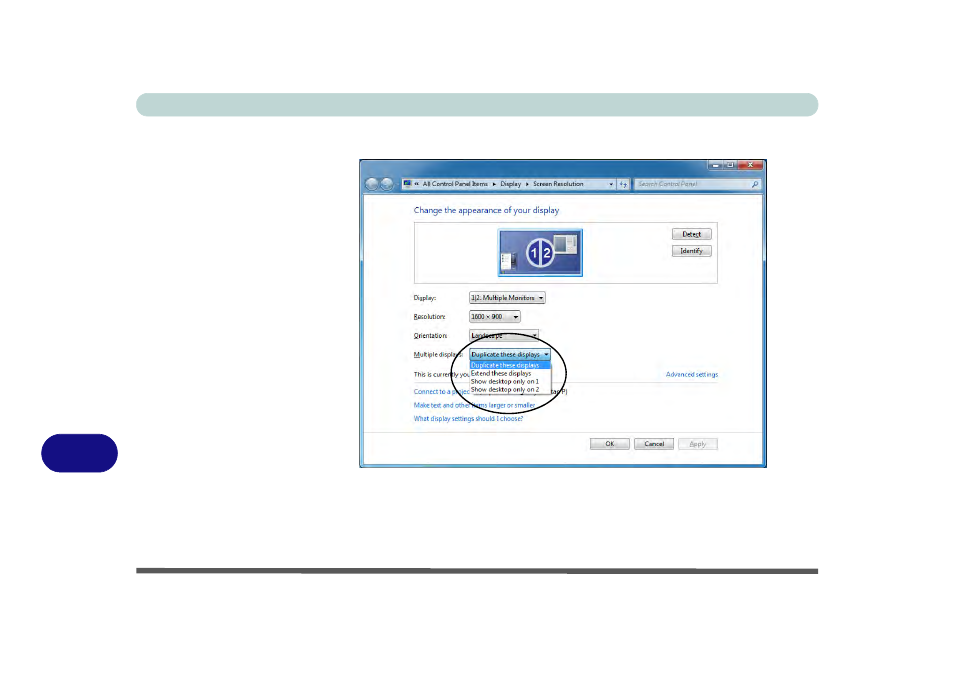
Task: Choose Extend these displays option
Action: tap(510, 374)
